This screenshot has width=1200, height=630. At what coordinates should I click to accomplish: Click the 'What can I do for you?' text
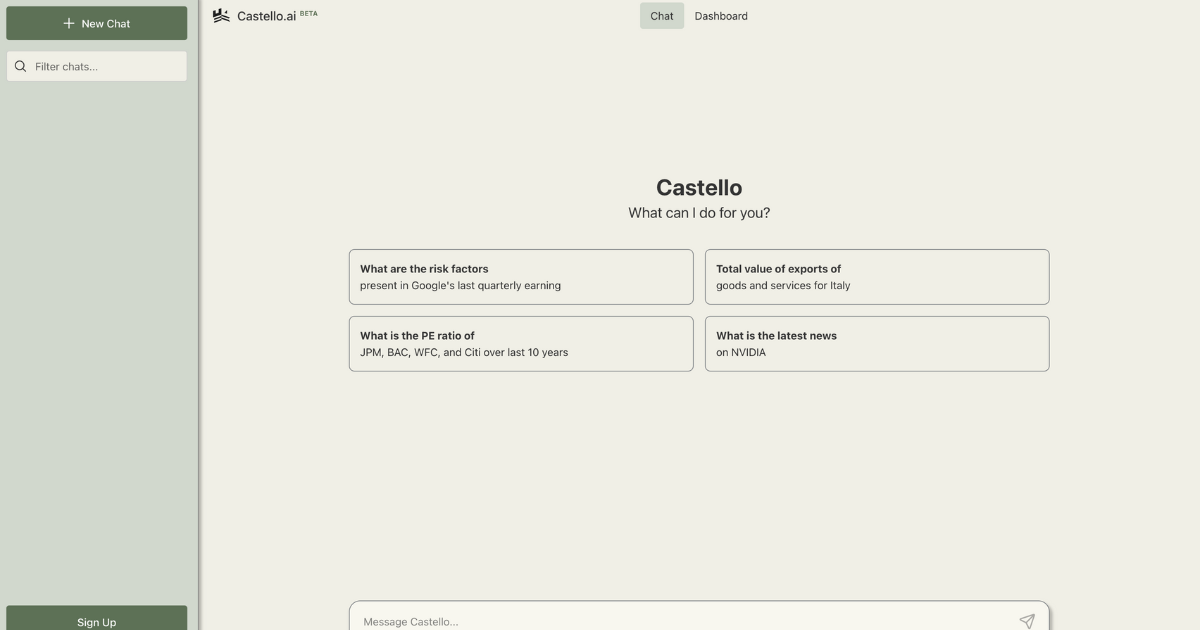pyautogui.click(x=699, y=213)
